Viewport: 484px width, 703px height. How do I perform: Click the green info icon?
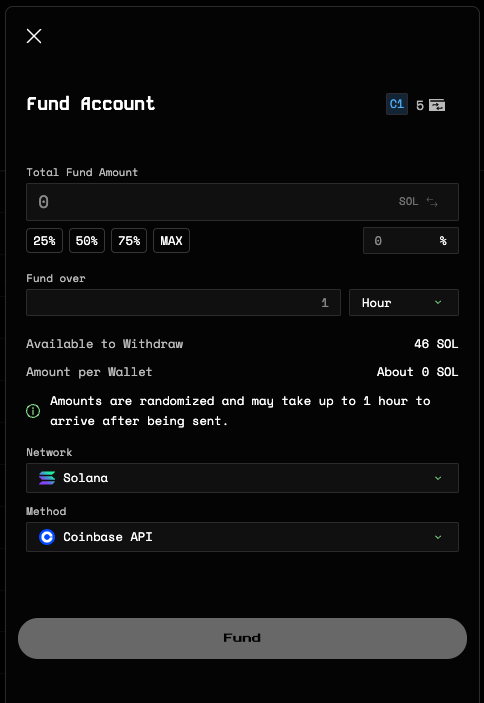tap(33, 411)
